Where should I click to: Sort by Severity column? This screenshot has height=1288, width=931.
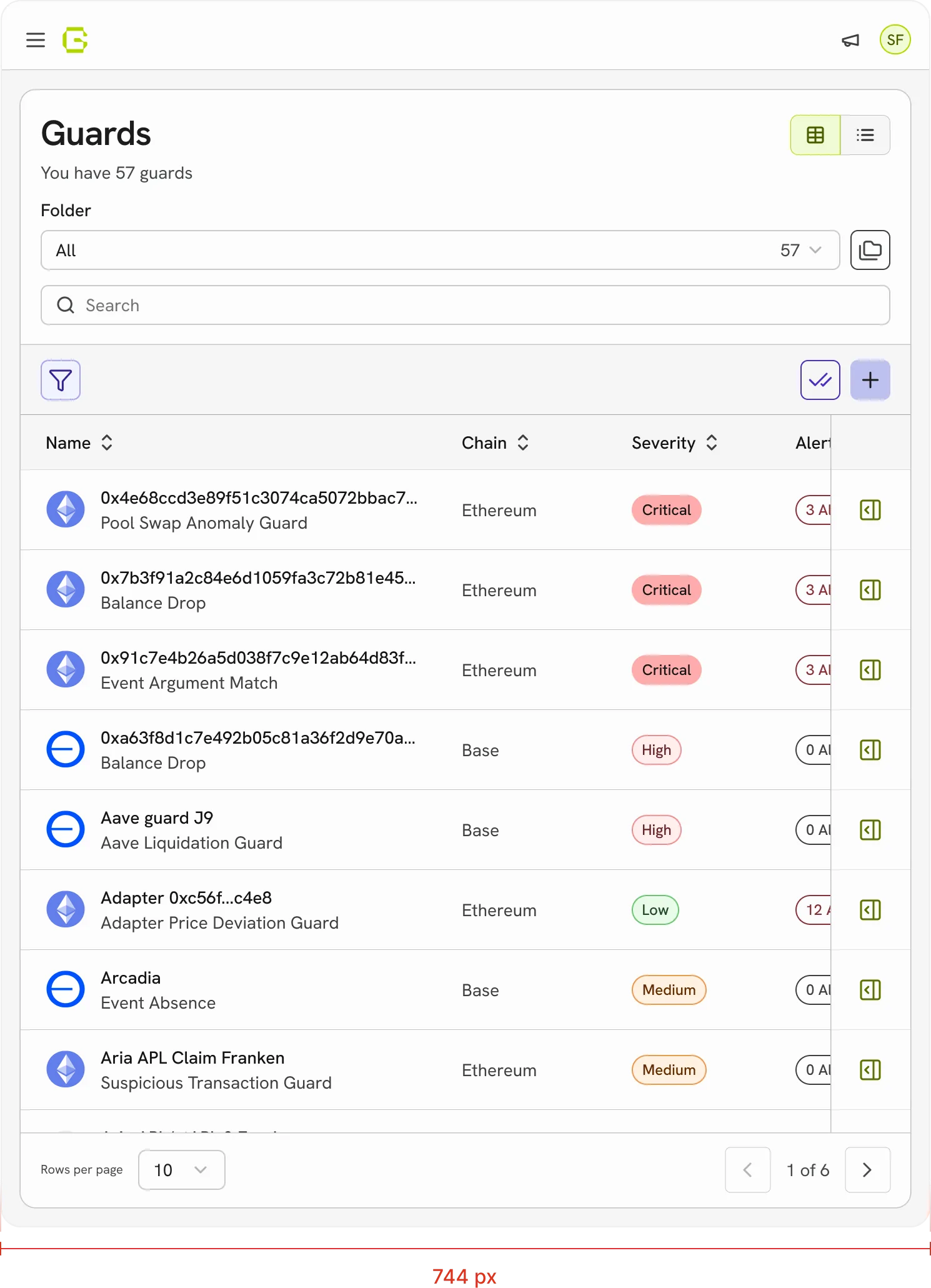[675, 443]
